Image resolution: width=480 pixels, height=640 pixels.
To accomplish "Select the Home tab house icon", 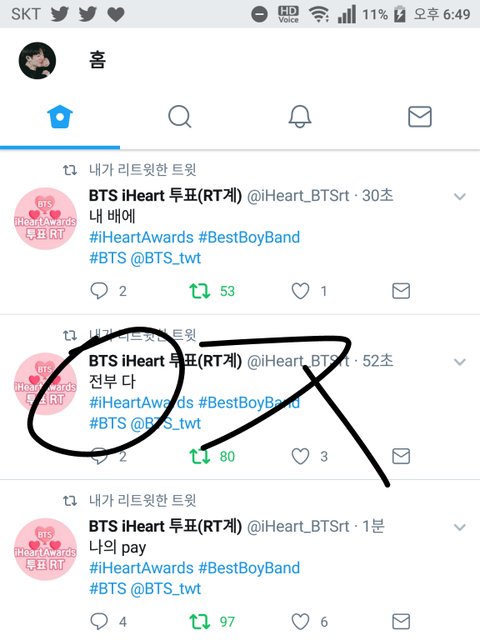I will click(60, 117).
